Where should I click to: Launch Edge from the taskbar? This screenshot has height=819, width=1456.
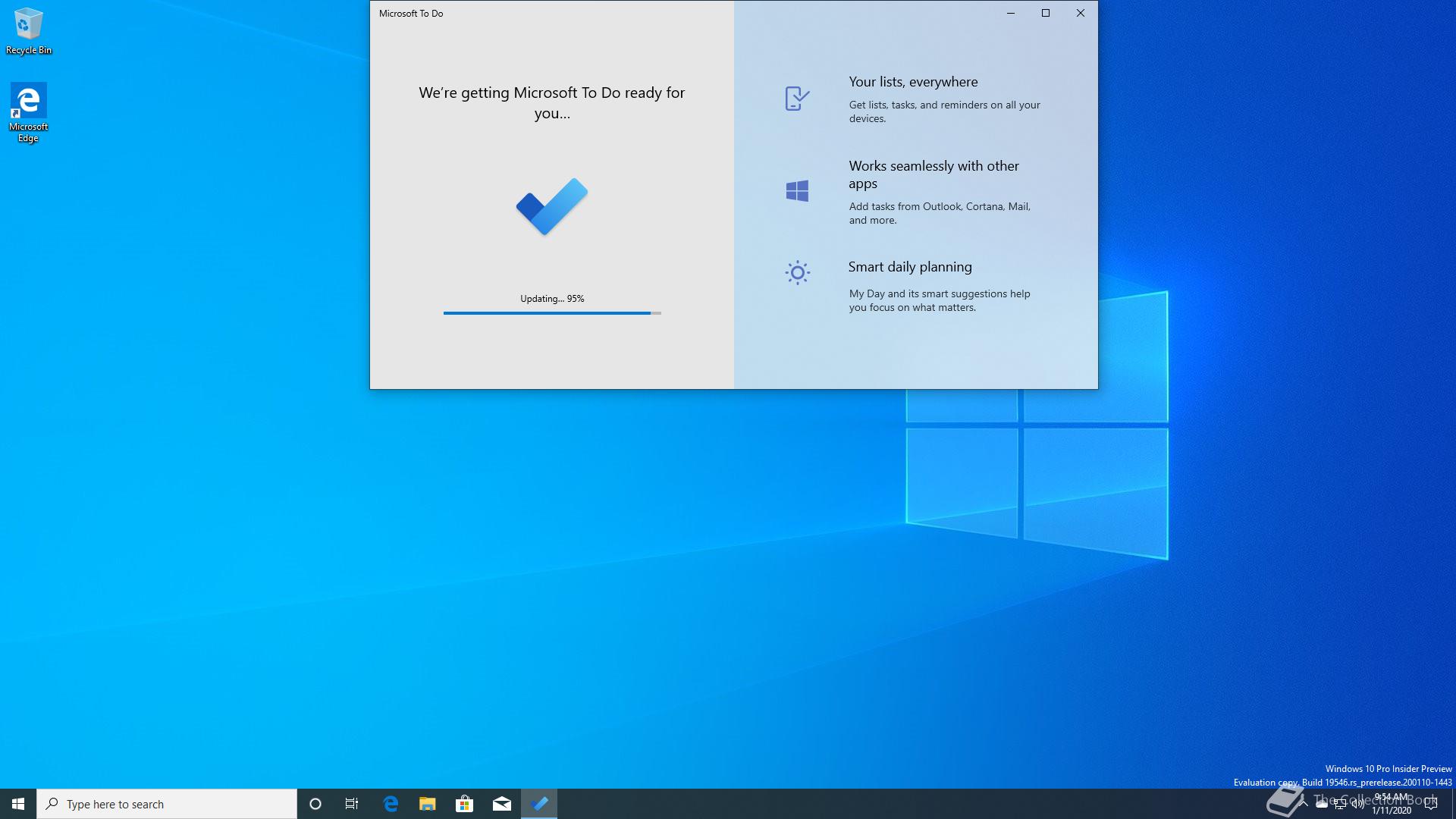[391, 804]
